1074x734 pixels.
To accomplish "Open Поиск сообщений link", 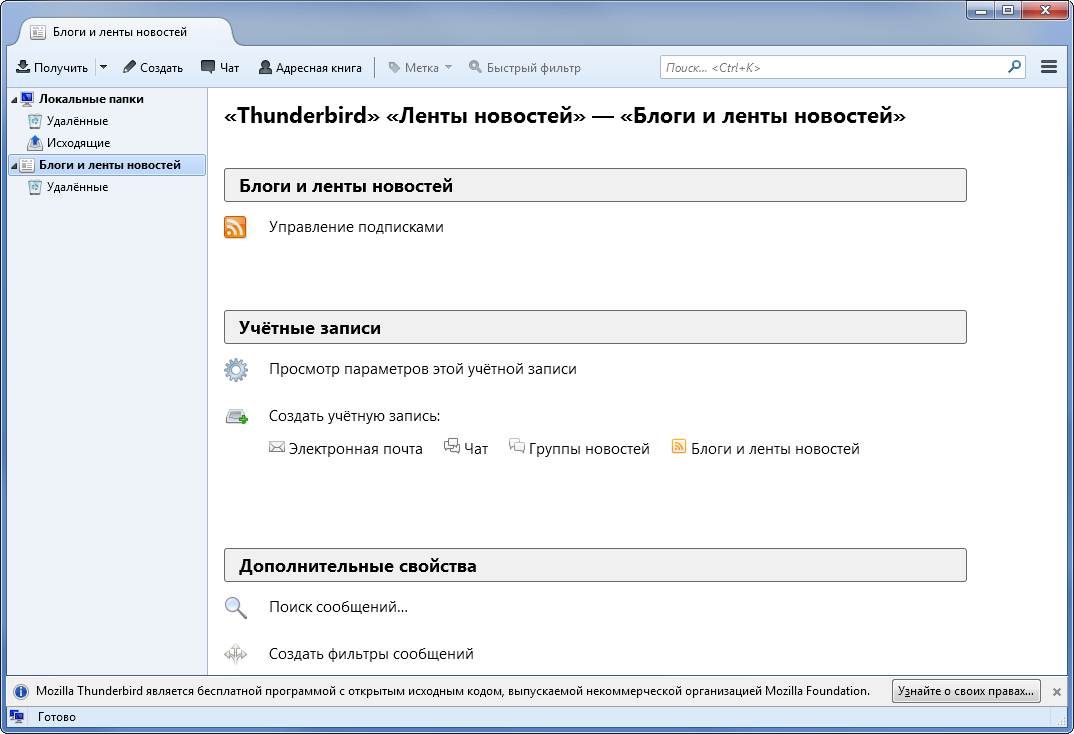I will [338, 607].
